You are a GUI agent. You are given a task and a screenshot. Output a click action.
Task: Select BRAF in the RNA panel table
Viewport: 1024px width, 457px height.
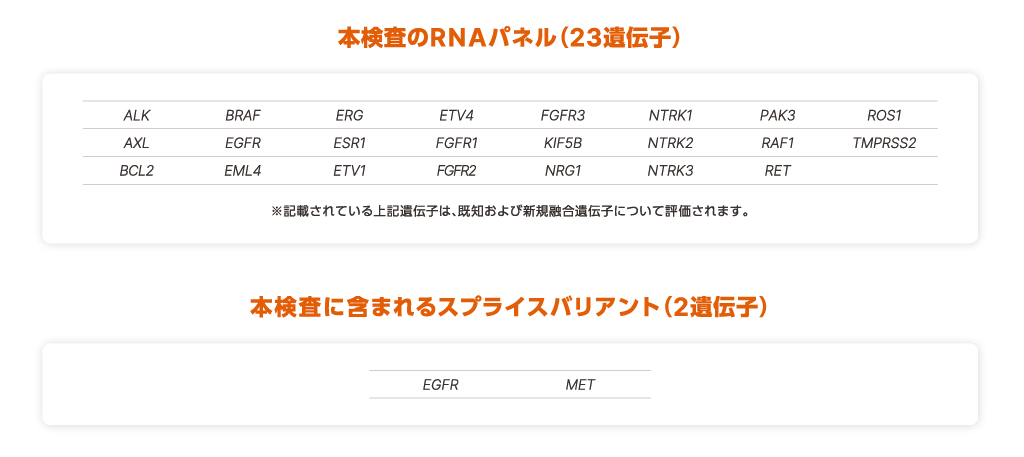[243, 115]
